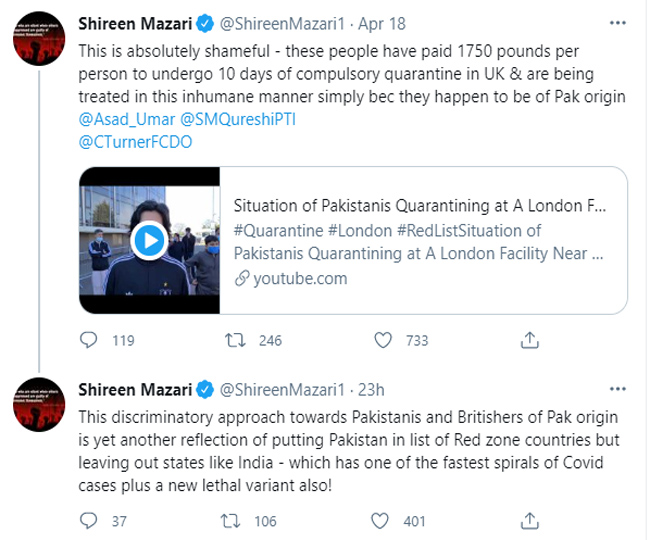650x540 pixels.
Task: Reply to the second tweet with 37 replies
Action: point(89,521)
